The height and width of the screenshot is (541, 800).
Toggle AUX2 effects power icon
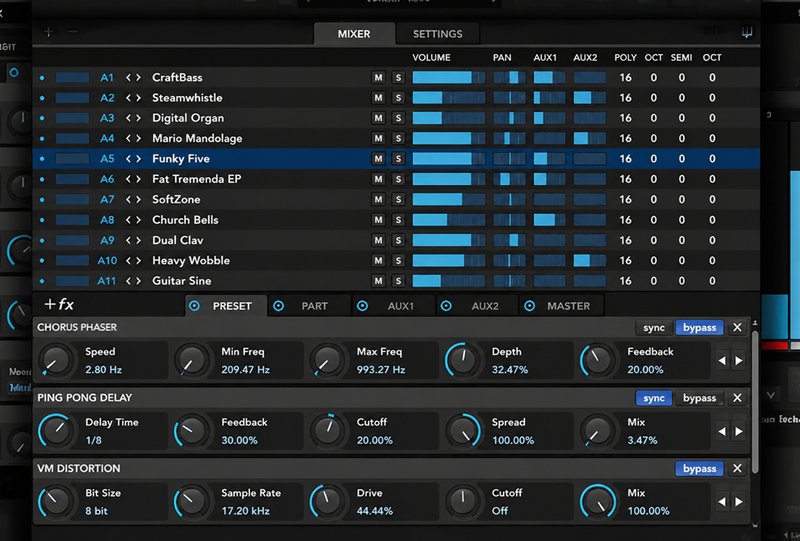446,306
